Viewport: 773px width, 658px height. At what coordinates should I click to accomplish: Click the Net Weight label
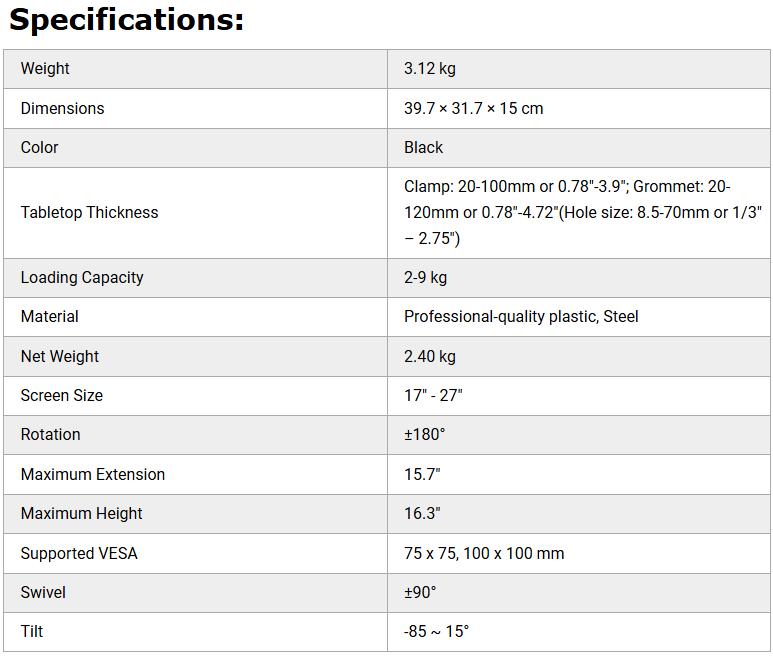[x=59, y=356]
